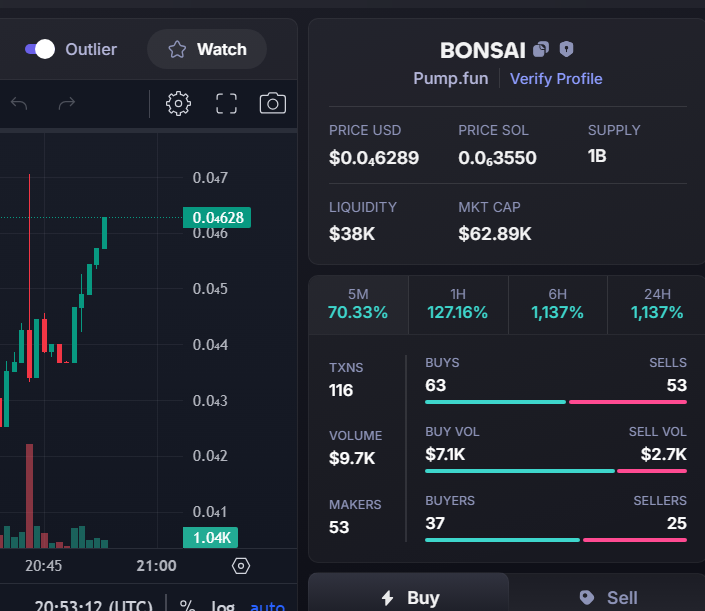Click the 0.04628 current price label
The width and height of the screenshot is (705, 611).
tap(217, 218)
